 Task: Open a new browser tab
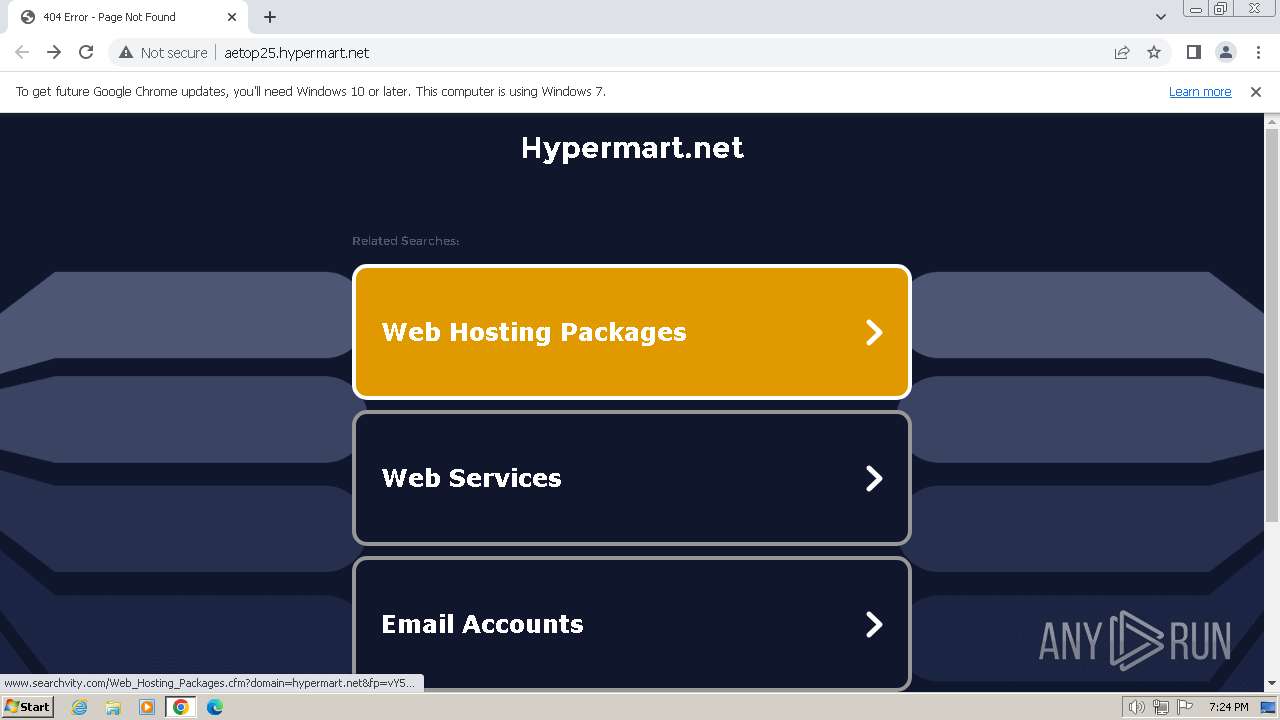(270, 17)
